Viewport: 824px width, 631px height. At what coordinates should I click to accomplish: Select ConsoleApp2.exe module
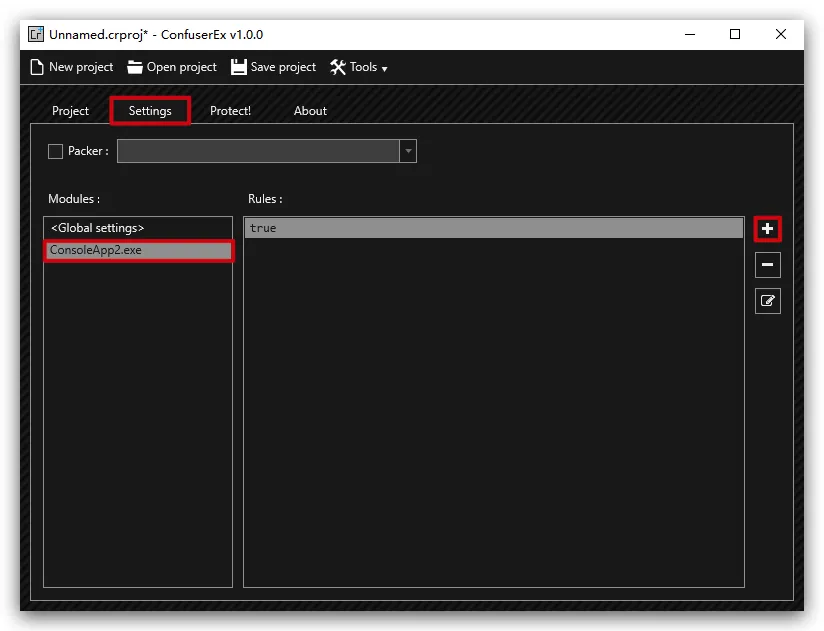96,250
